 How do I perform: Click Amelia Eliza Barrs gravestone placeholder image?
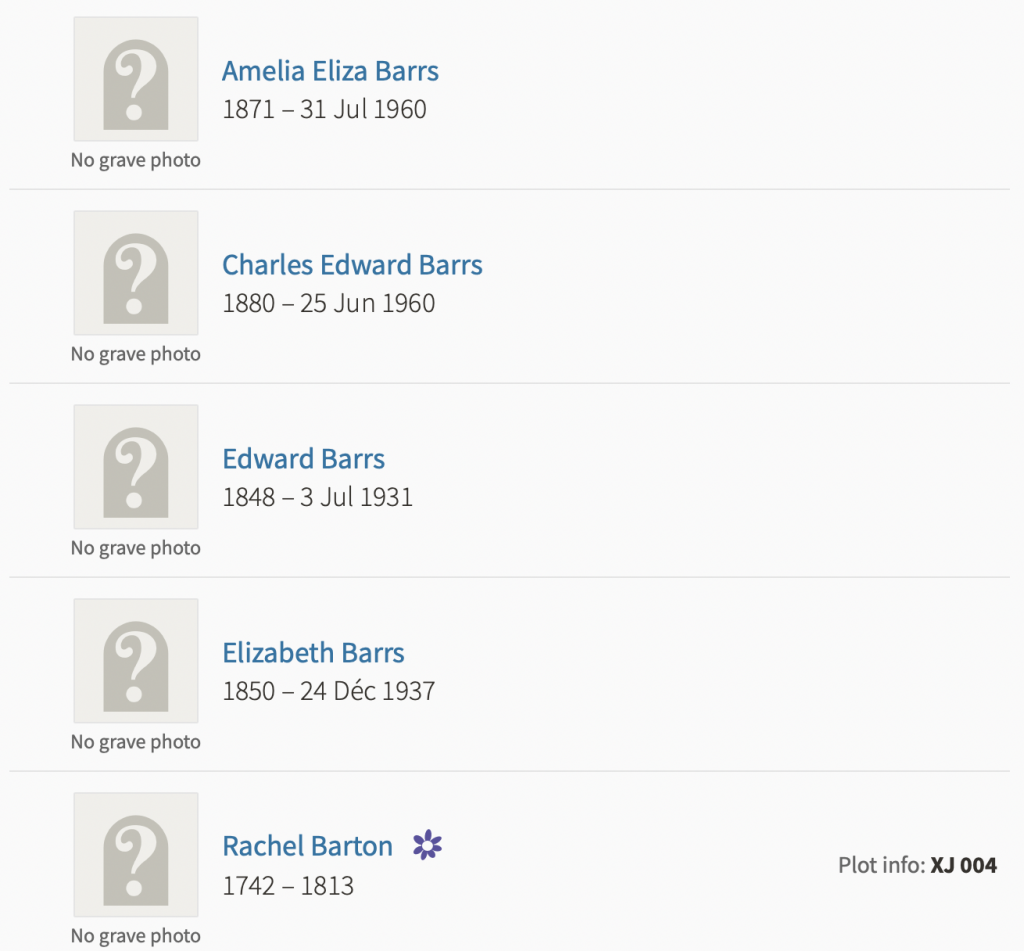coord(136,79)
